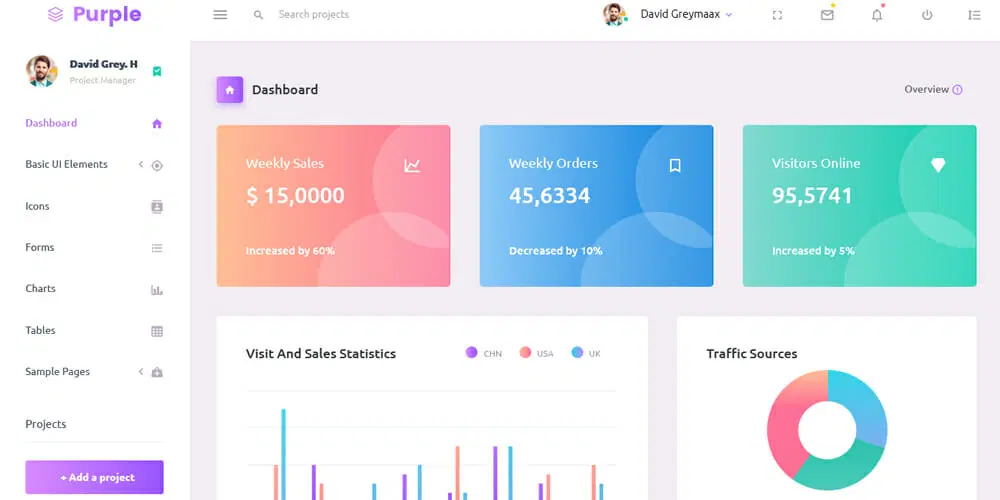The image size is (1000, 500).
Task: Open Basic UI Elements menu item
Action: point(66,165)
